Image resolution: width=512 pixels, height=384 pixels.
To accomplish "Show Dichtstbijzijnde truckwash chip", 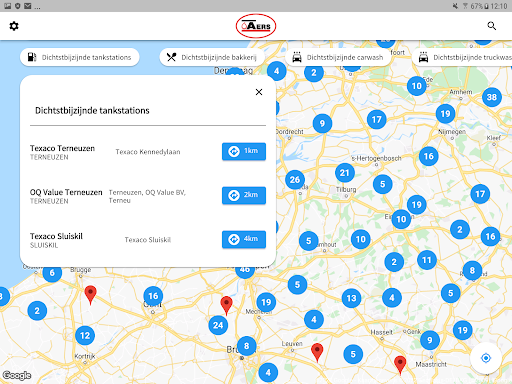I will tap(462, 57).
